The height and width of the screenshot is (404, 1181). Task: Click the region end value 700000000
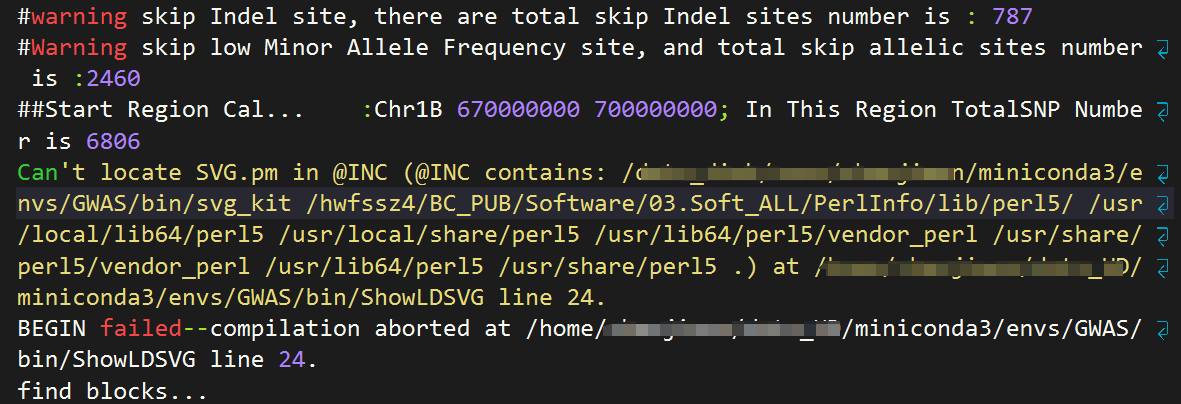coord(656,110)
